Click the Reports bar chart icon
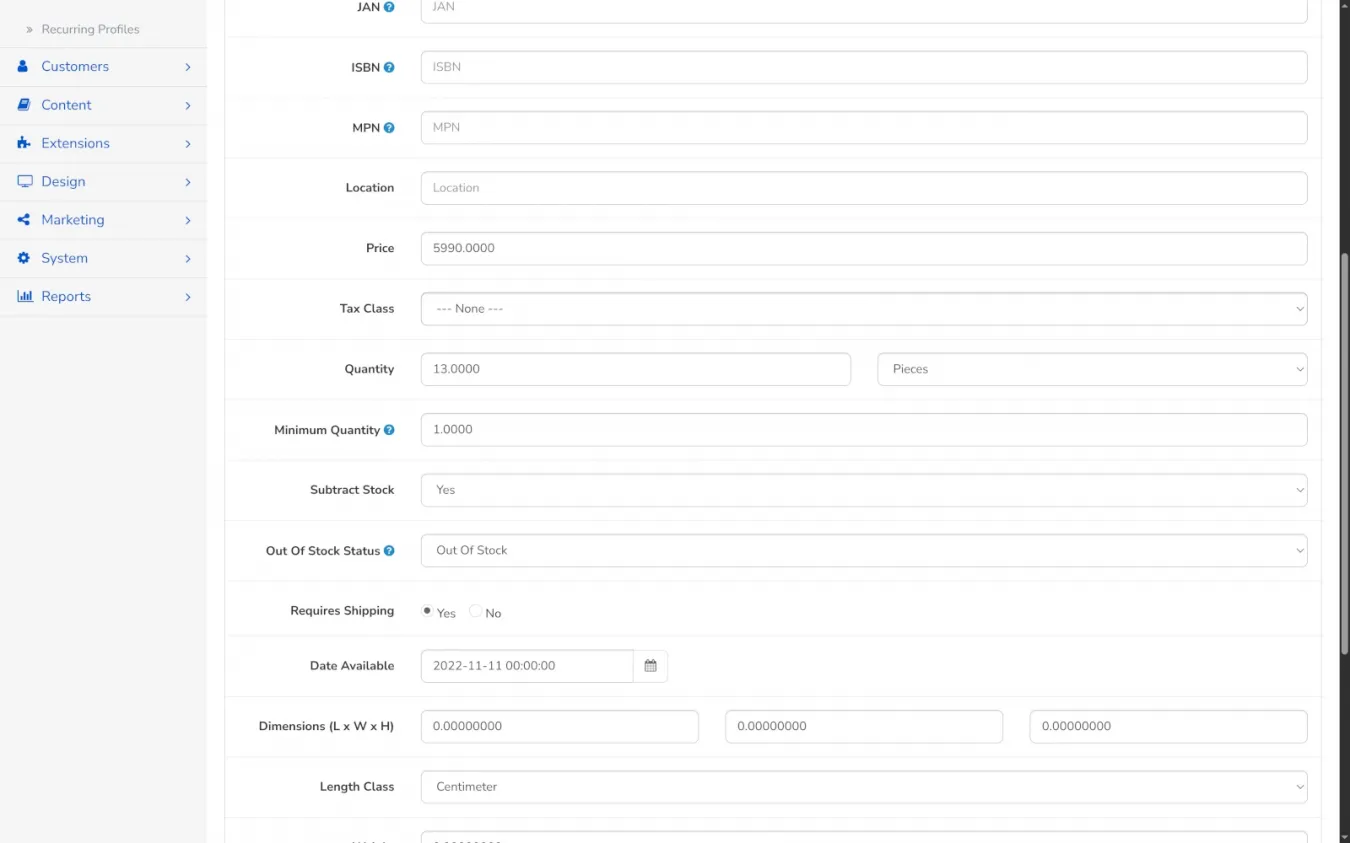Viewport: 1350px width, 843px height. click(x=24, y=296)
